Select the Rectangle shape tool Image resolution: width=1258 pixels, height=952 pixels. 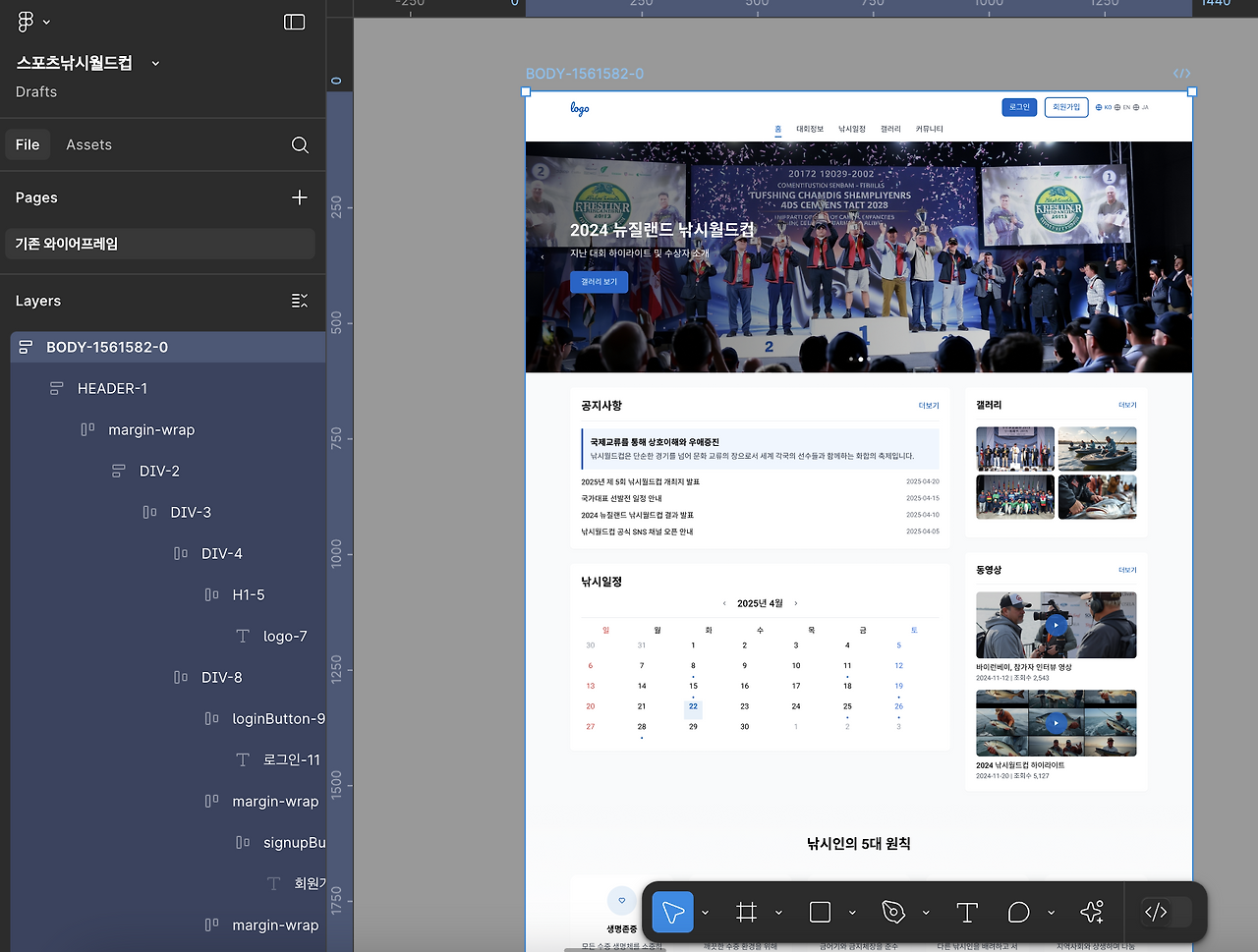(x=820, y=913)
